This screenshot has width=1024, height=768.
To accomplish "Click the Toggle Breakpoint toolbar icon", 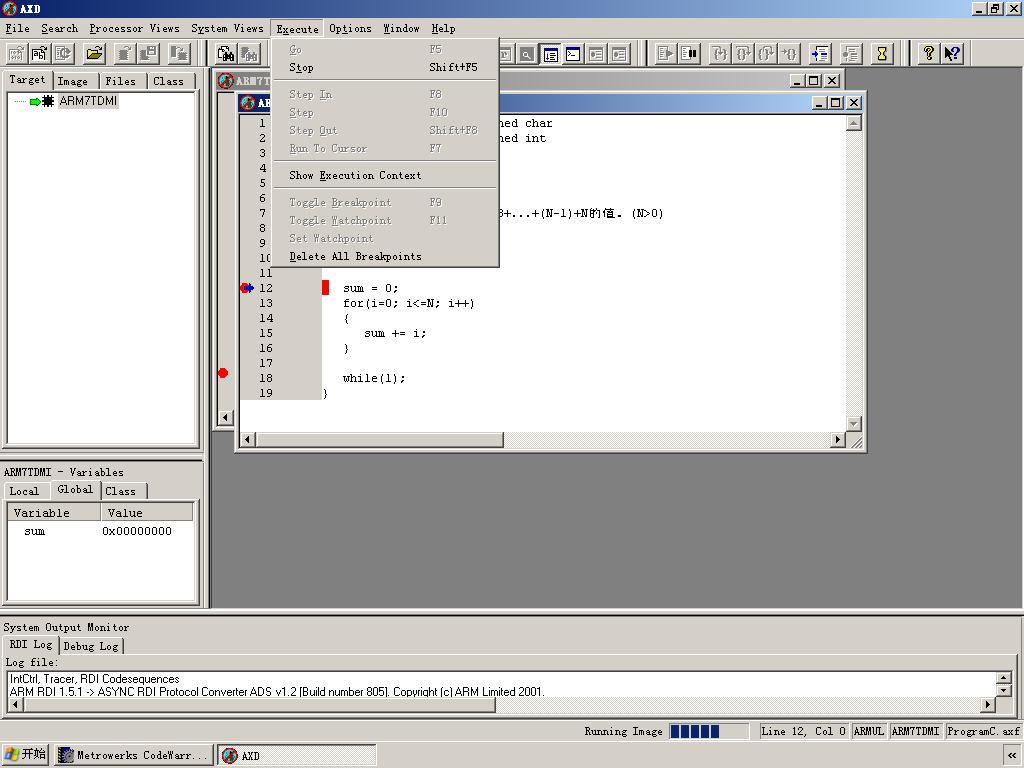I will tap(851, 54).
